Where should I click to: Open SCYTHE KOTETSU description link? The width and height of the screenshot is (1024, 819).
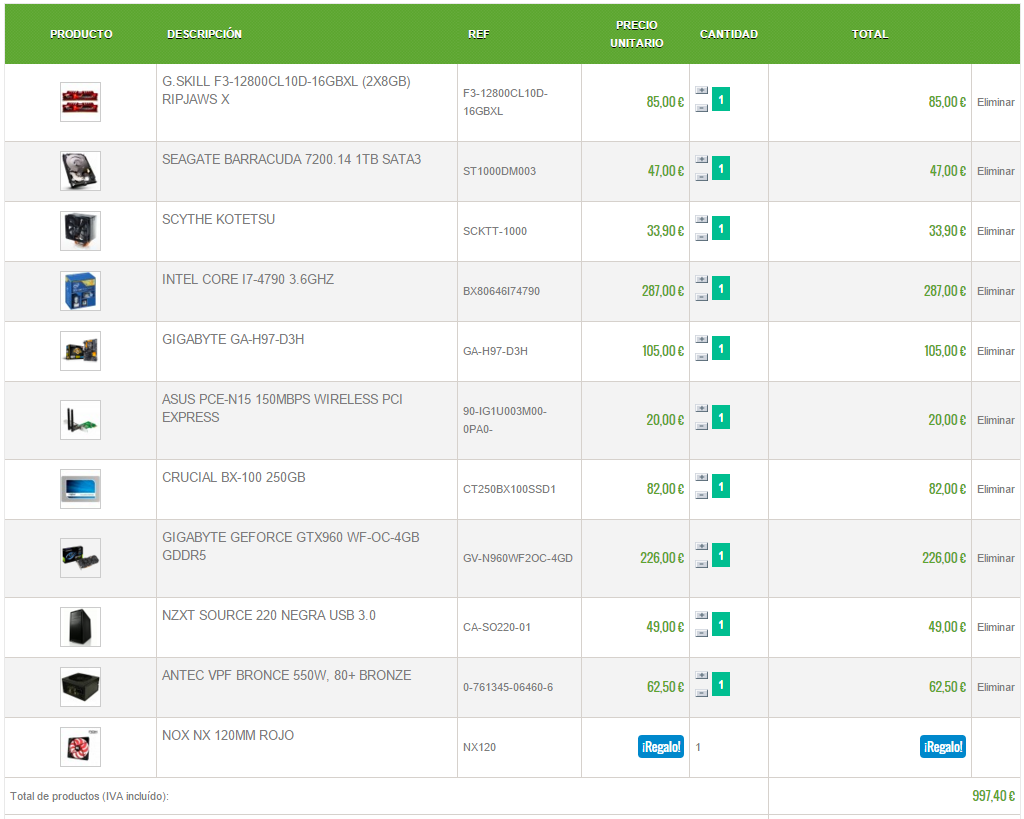coord(218,219)
